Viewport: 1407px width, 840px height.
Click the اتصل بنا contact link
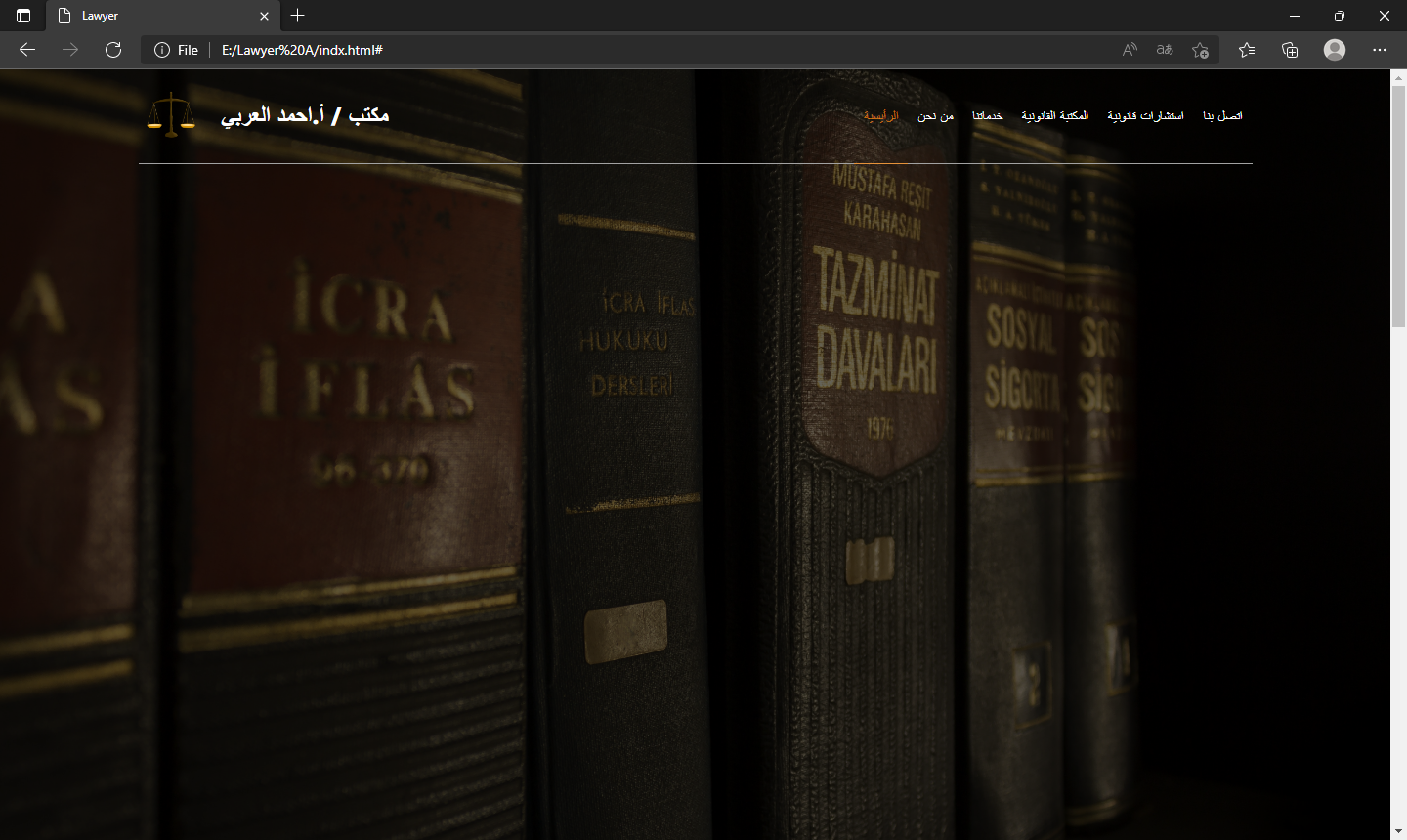1222,116
